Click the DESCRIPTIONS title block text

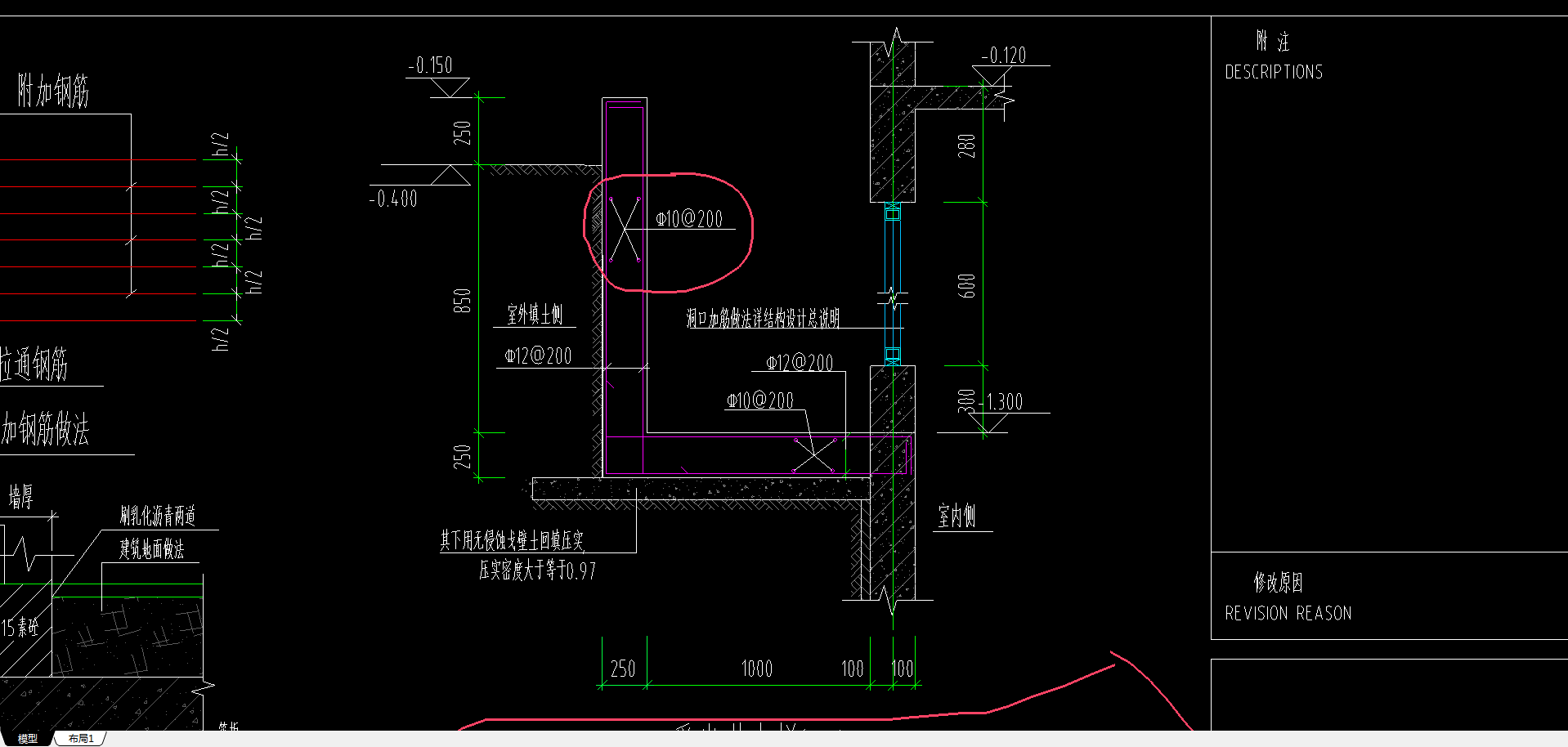1274,72
